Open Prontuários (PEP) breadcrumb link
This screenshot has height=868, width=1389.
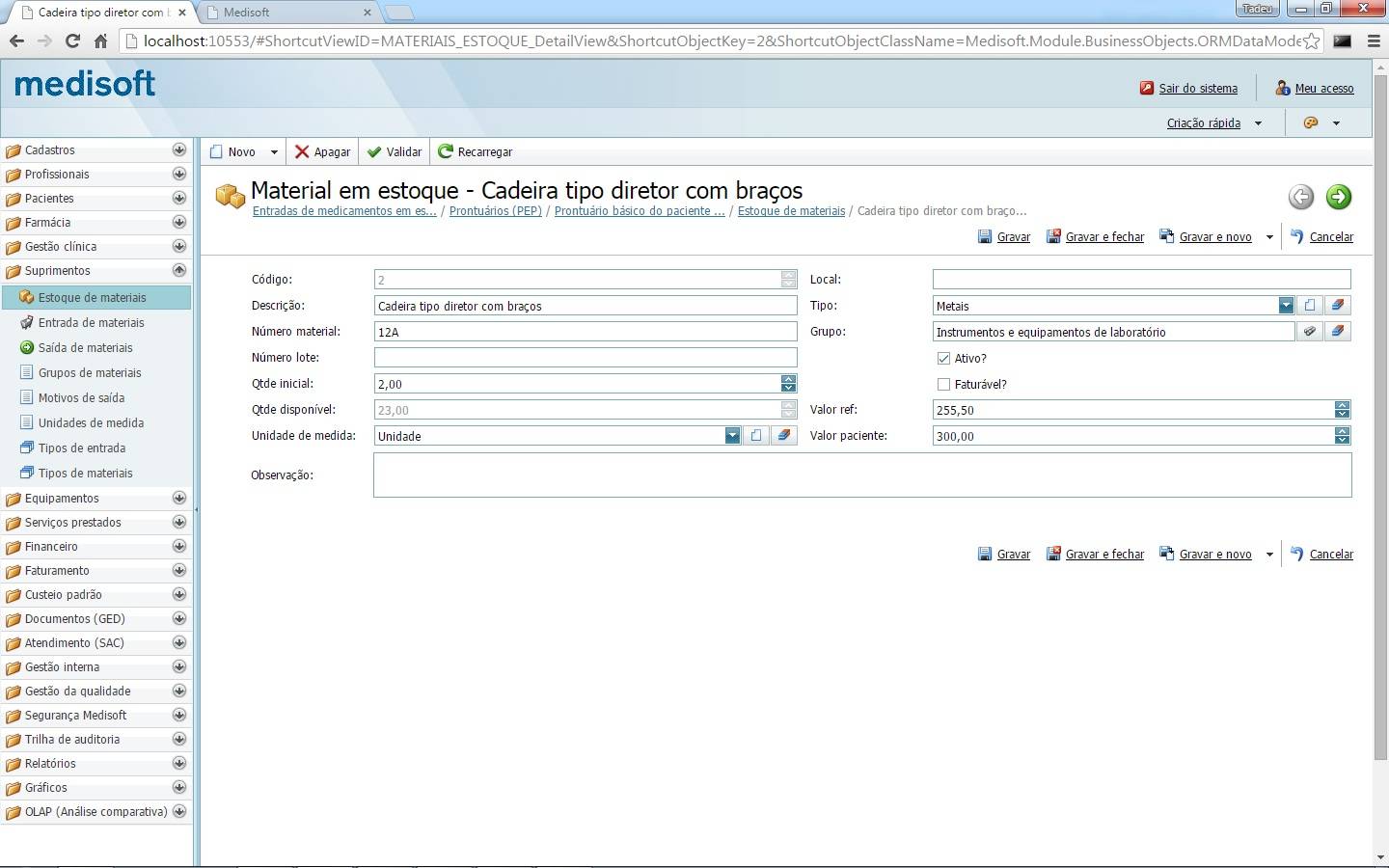pos(496,210)
